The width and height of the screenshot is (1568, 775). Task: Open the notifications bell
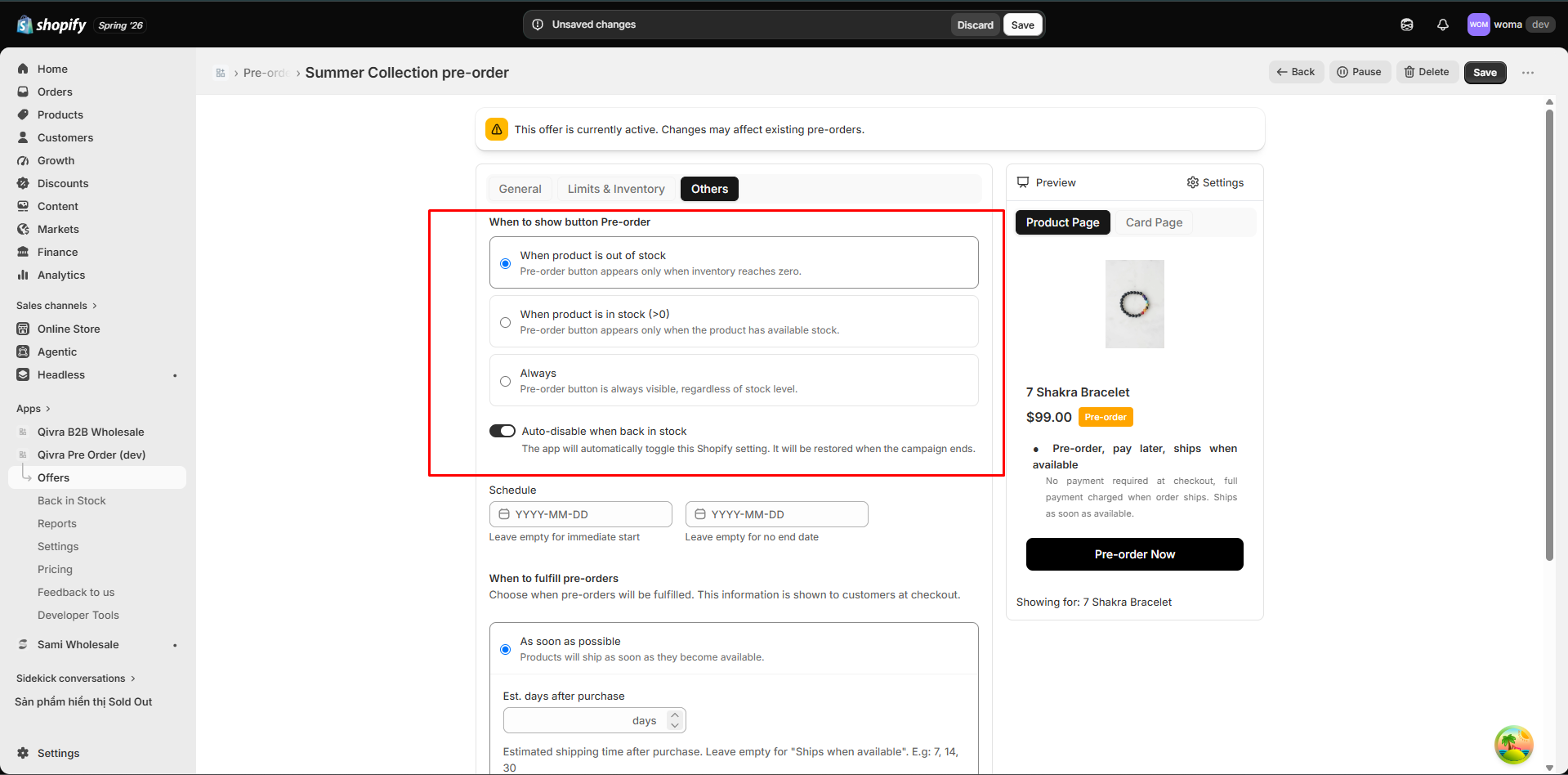(1443, 25)
